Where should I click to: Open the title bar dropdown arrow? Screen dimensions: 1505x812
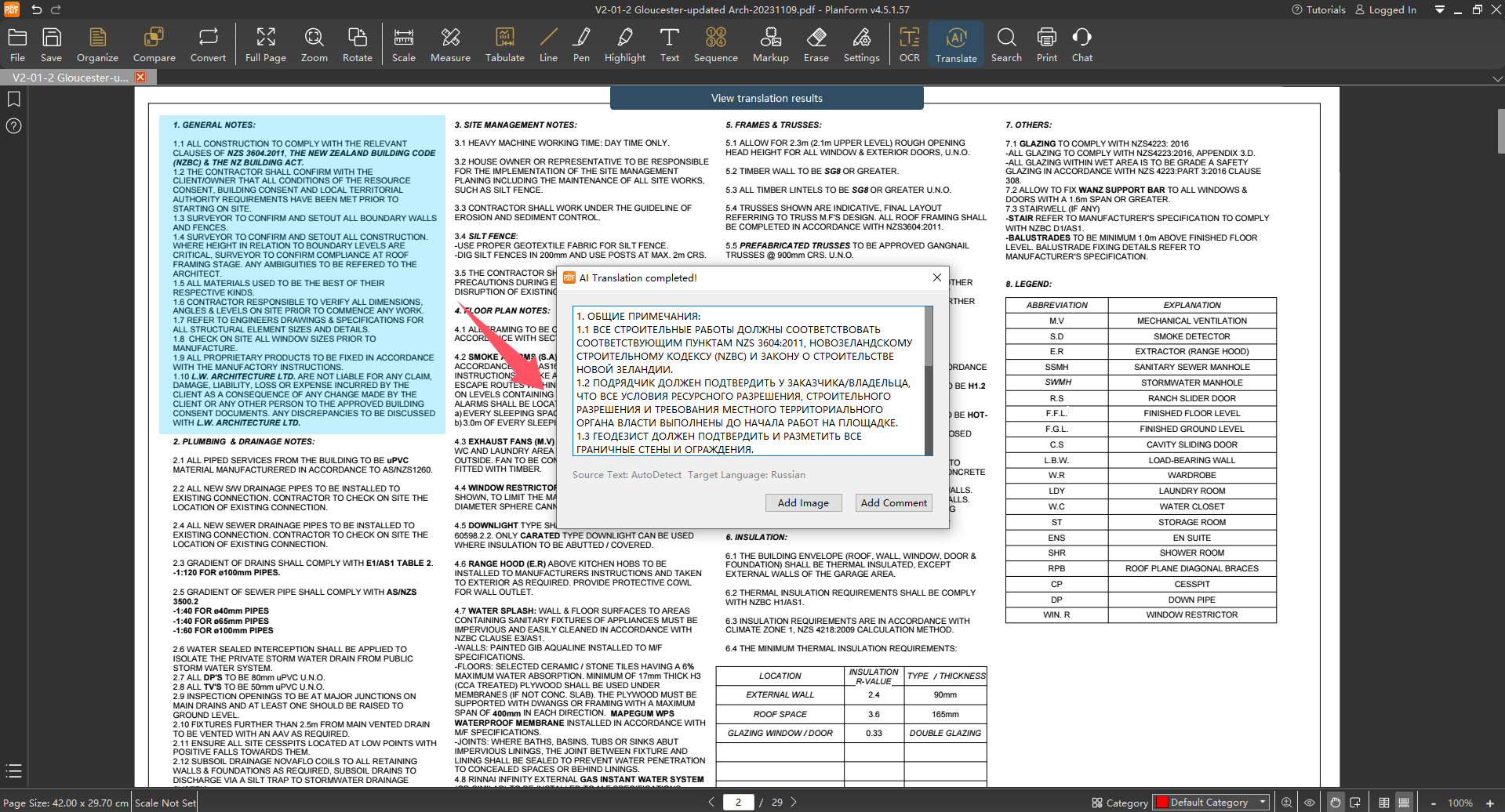[1440, 9]
